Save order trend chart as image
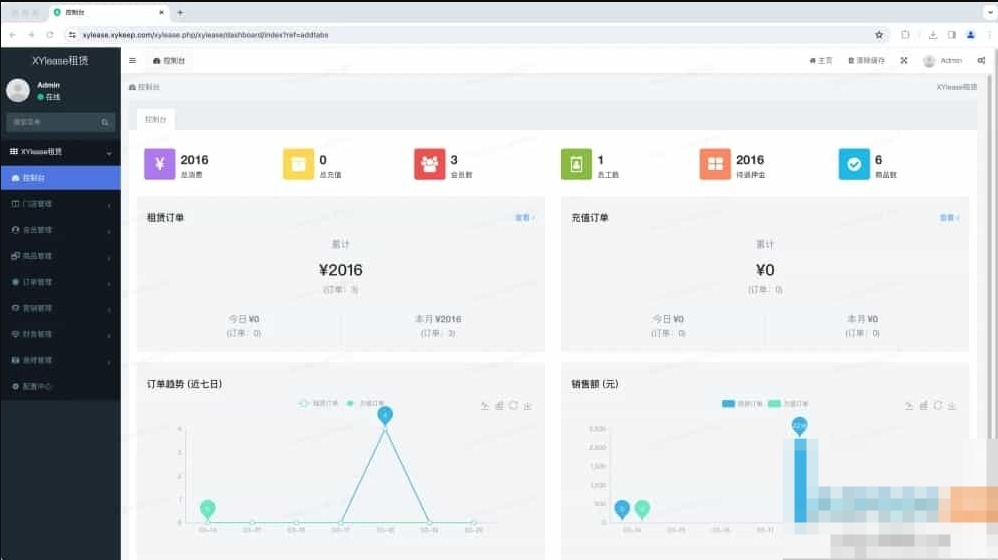The image size is (998, 560). [x=528, y=405]
